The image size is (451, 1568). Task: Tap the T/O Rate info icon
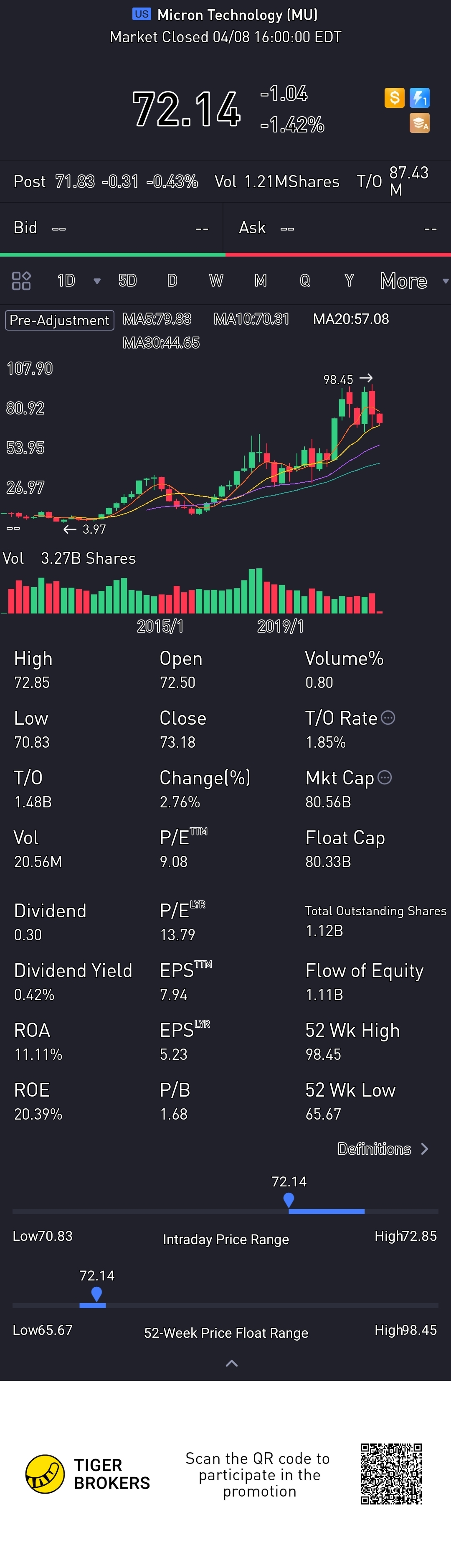click(x=388, y=718)
